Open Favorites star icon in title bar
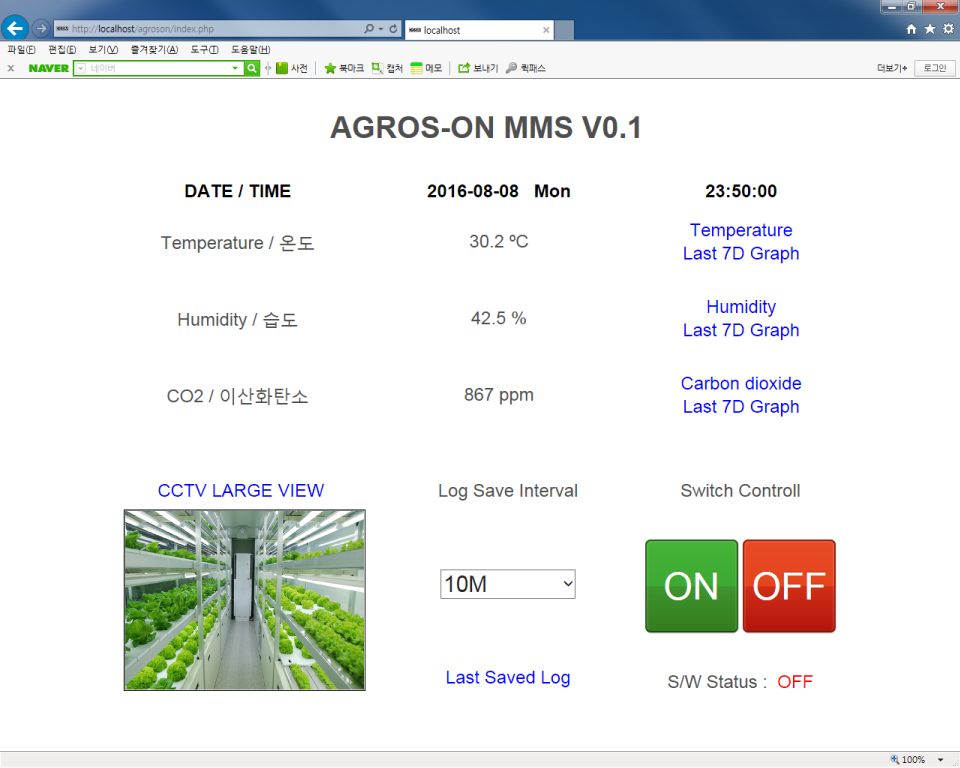 (x=929, y=30)
